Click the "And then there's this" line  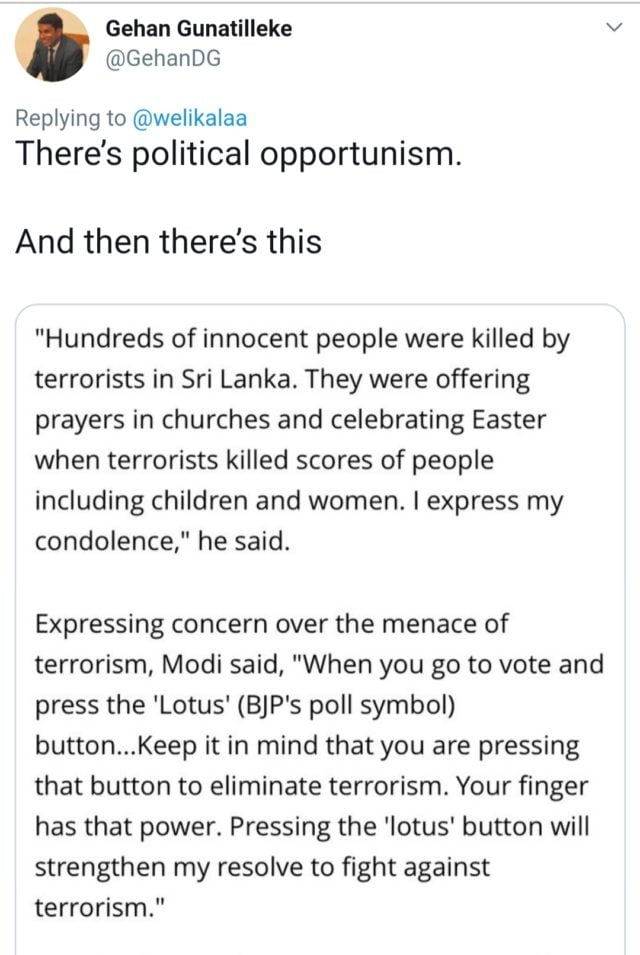click(168, 241)
